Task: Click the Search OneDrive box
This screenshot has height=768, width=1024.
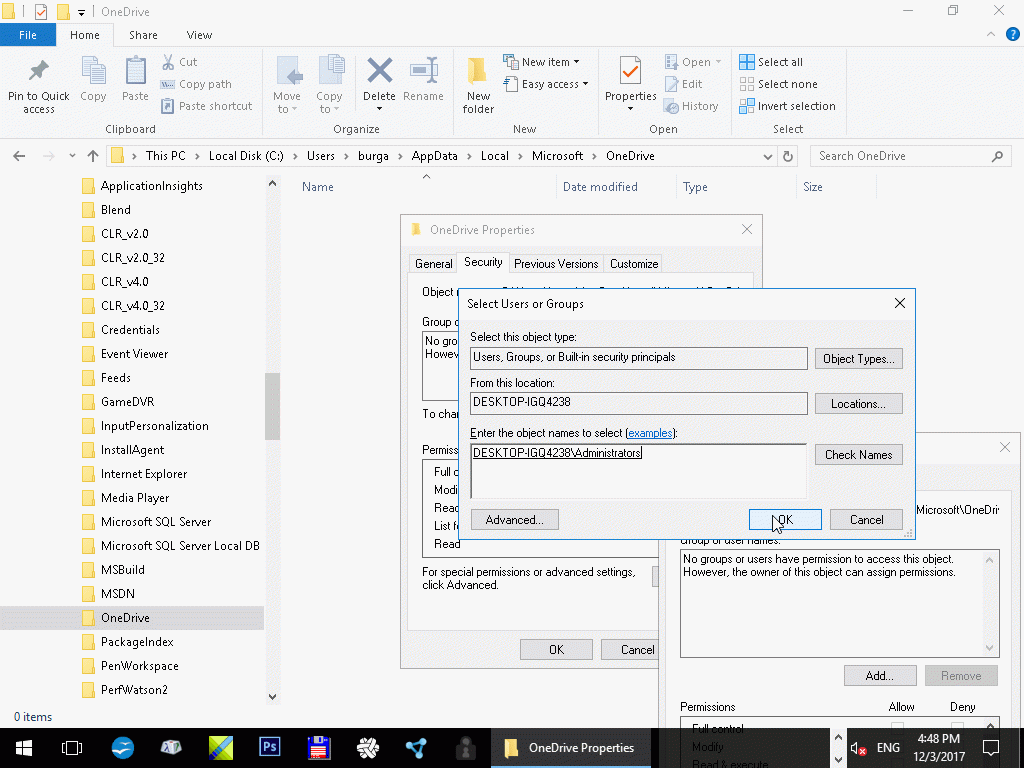Action: (910, 156)
